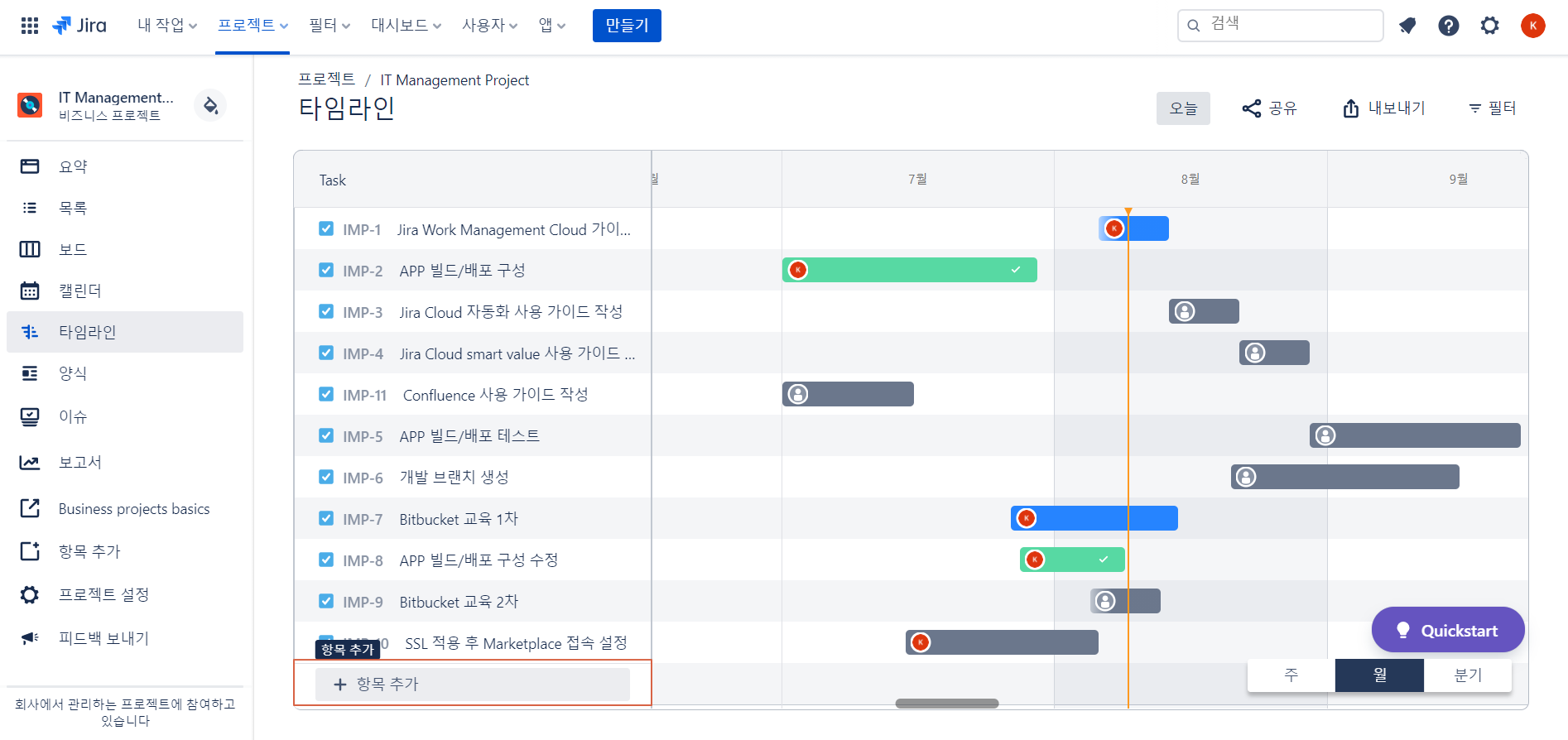Toggle the IMP-8 task checkbox
Viewport: 1568px width, 740px height.
click(326, 560)
